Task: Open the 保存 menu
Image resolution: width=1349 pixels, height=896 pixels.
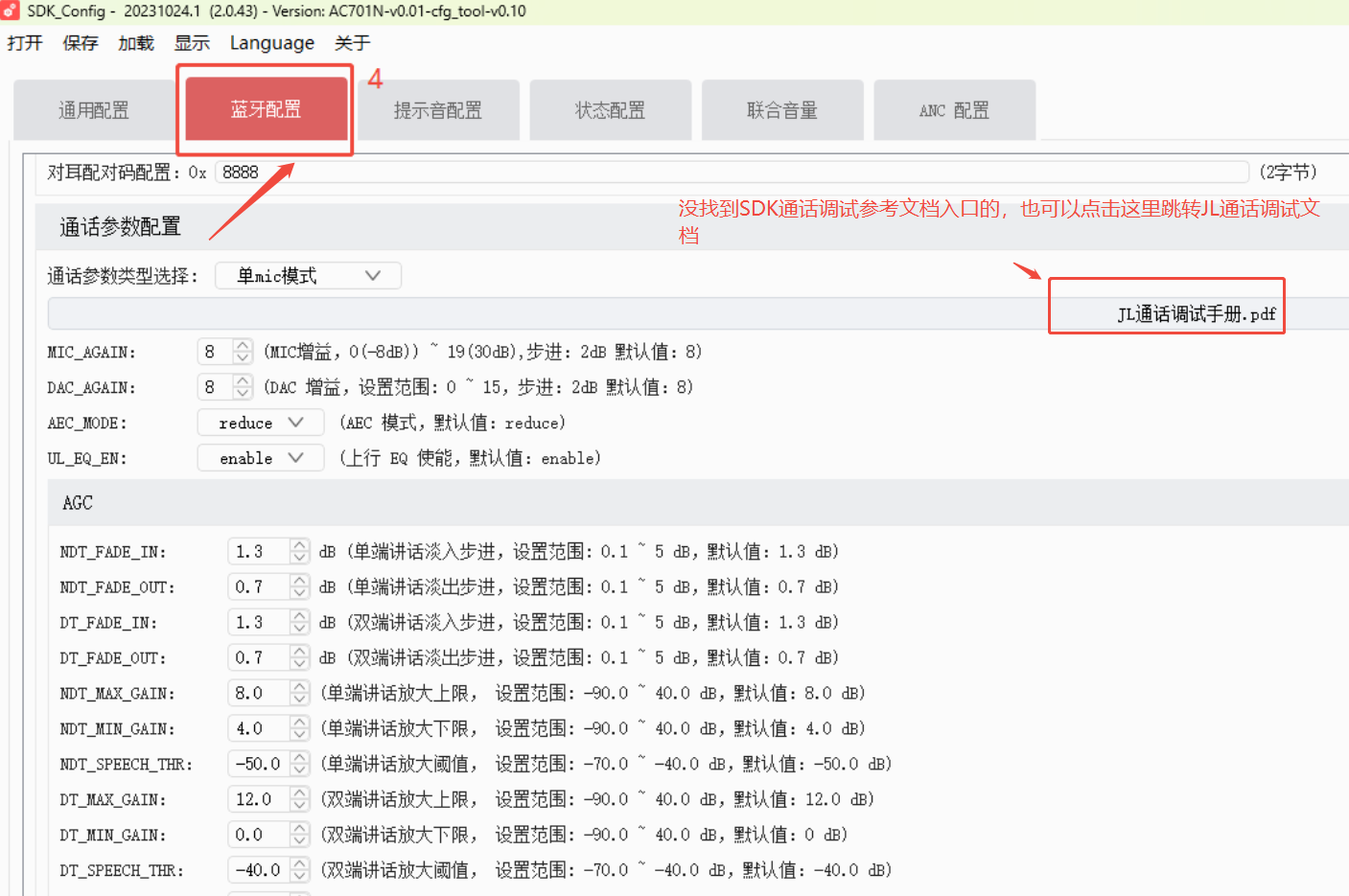Action: pyautogui.click(x=81, y=43)
